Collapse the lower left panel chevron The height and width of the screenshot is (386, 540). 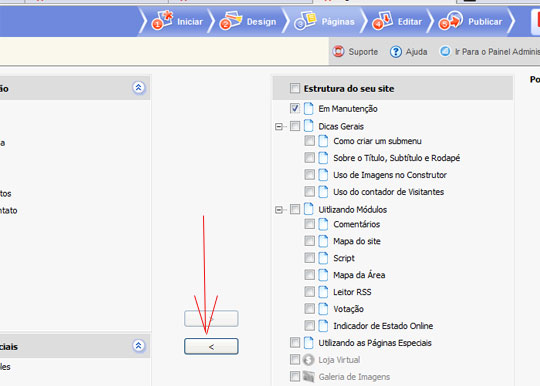click(x=138, y=345)
